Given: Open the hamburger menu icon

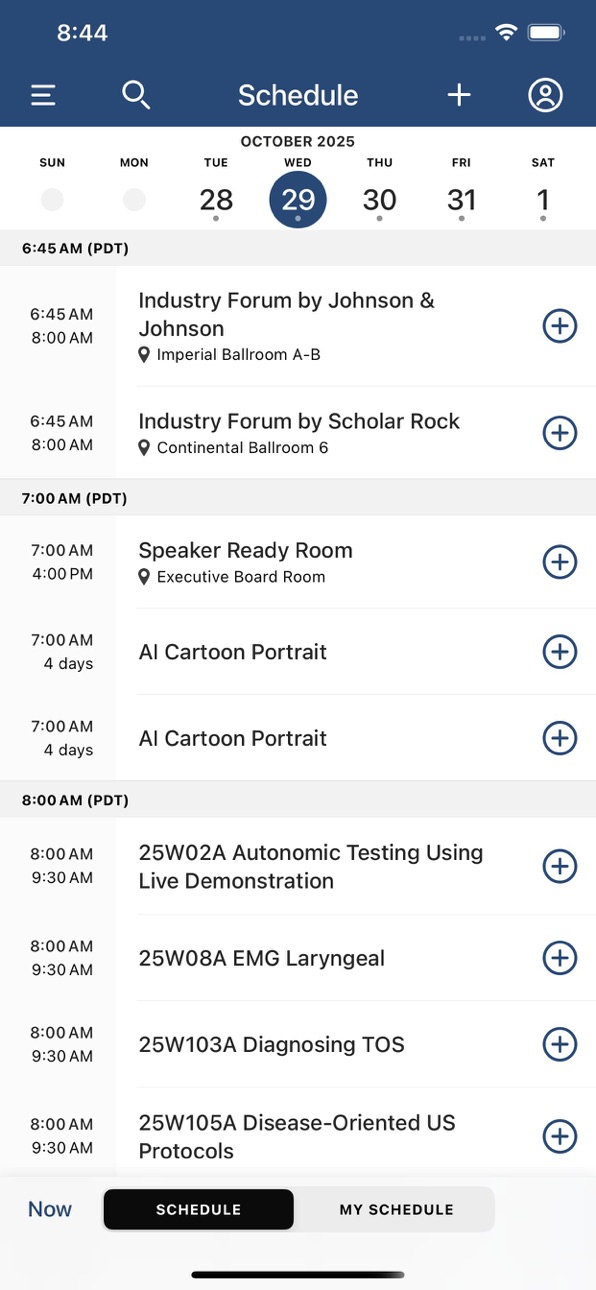Looking at the screenshot, I should 43,95.
